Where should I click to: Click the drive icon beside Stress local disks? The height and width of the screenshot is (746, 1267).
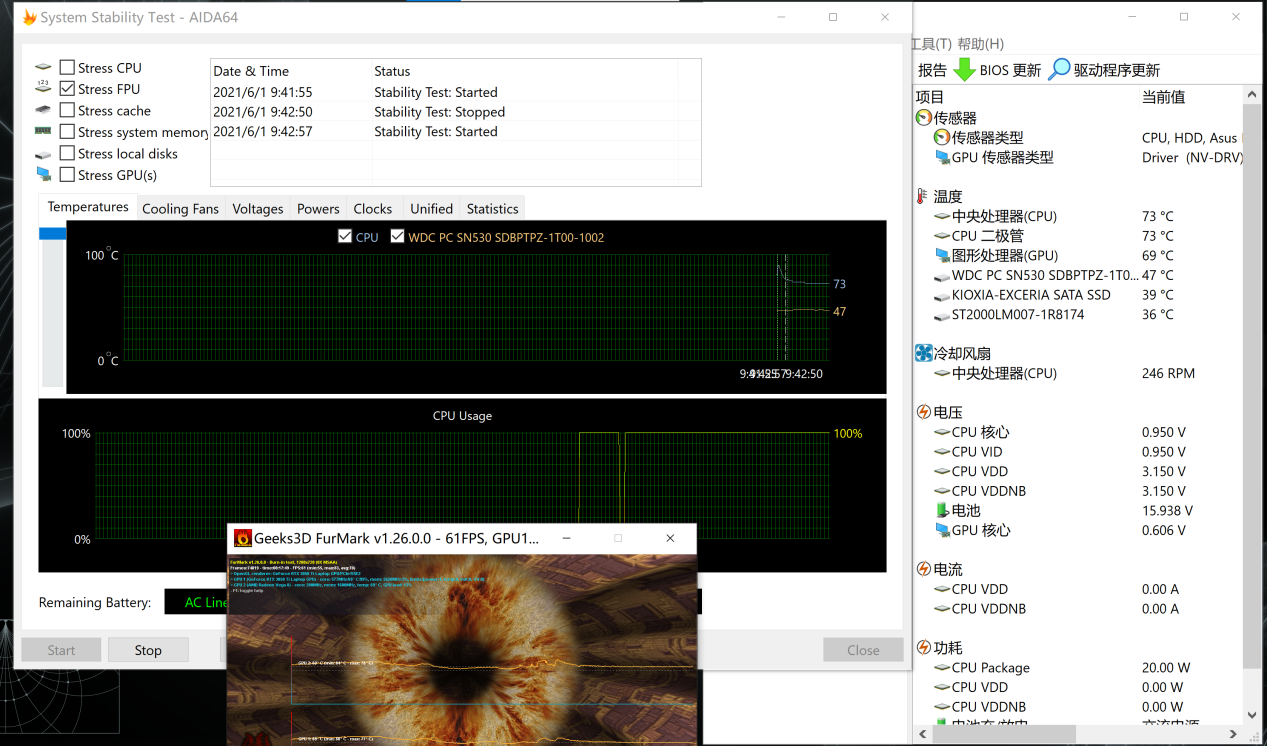click(x=43, y=154)
